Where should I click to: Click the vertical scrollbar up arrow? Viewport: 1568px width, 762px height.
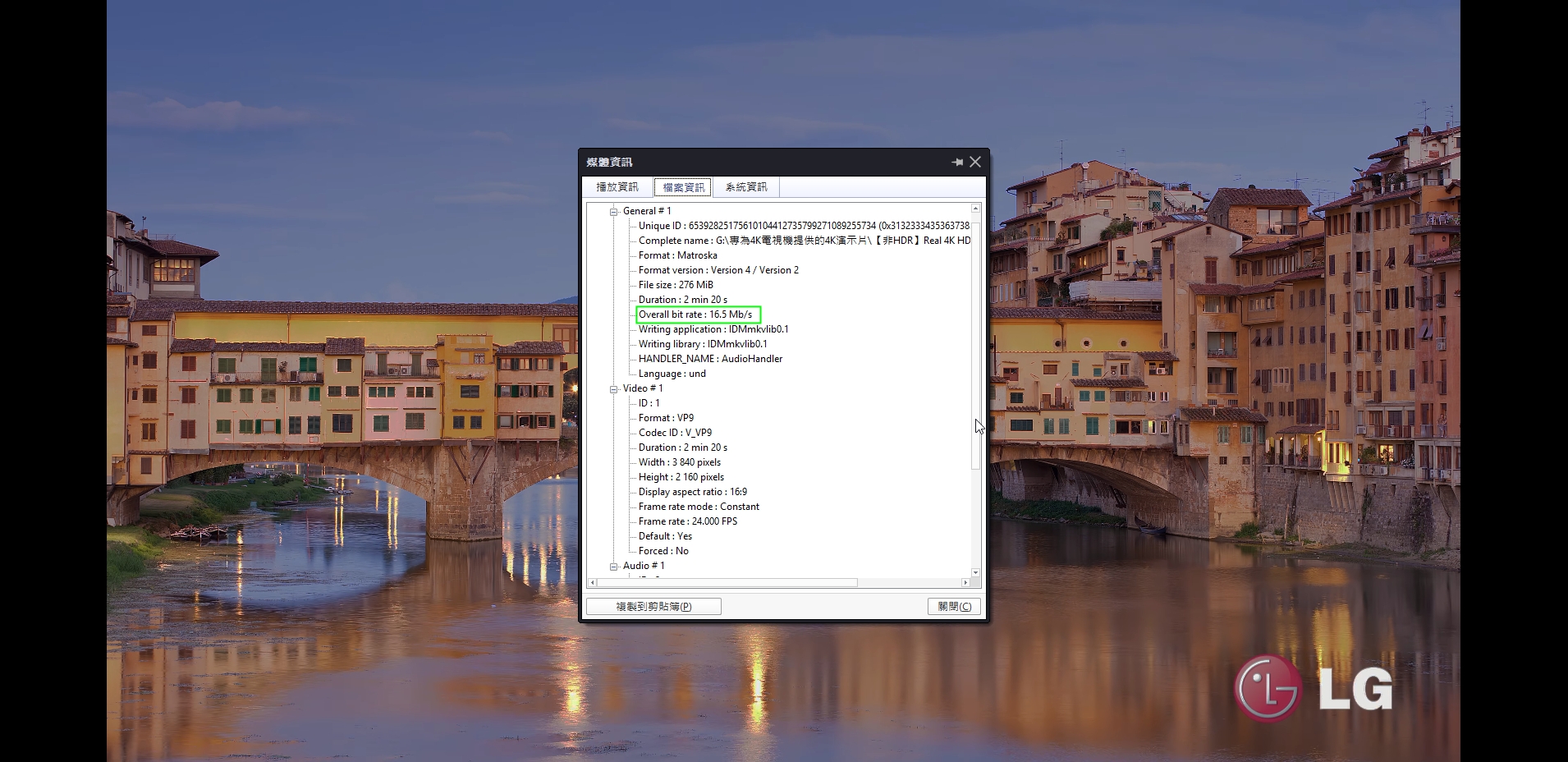(975, 209)
